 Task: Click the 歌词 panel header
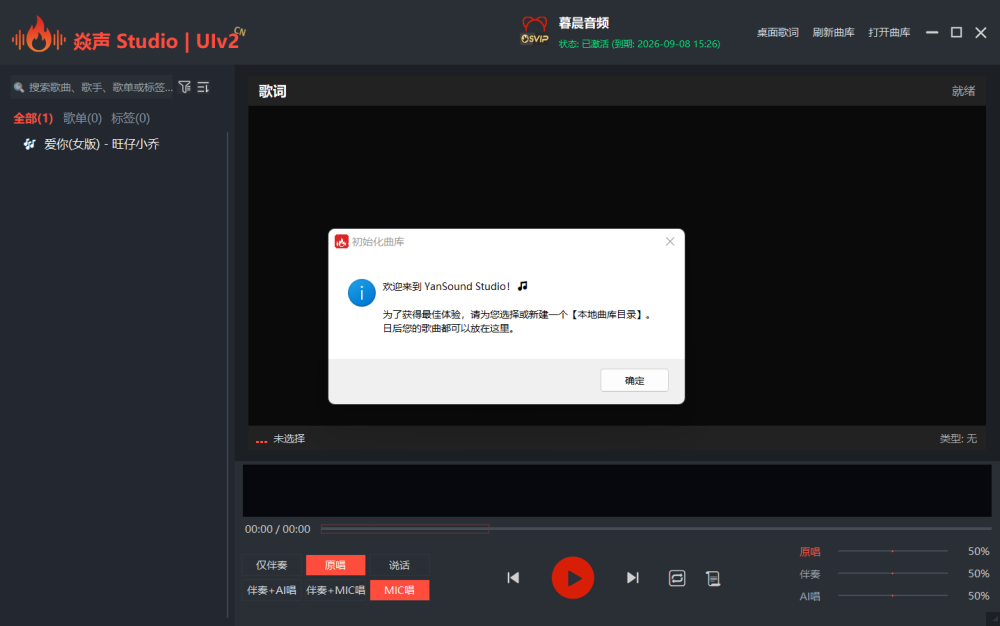coord(272,91)
